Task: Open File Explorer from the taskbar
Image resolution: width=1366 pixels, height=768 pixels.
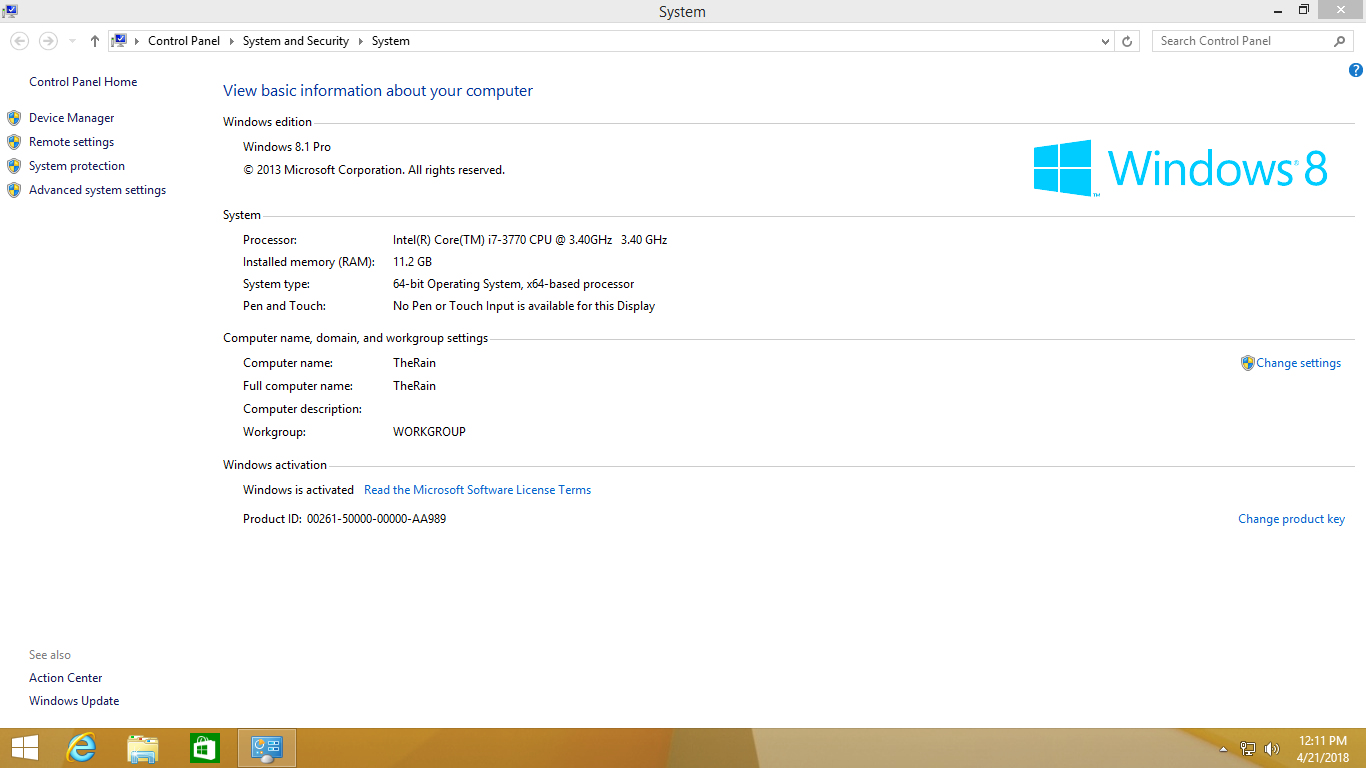Action: click(x=143, y=748)
